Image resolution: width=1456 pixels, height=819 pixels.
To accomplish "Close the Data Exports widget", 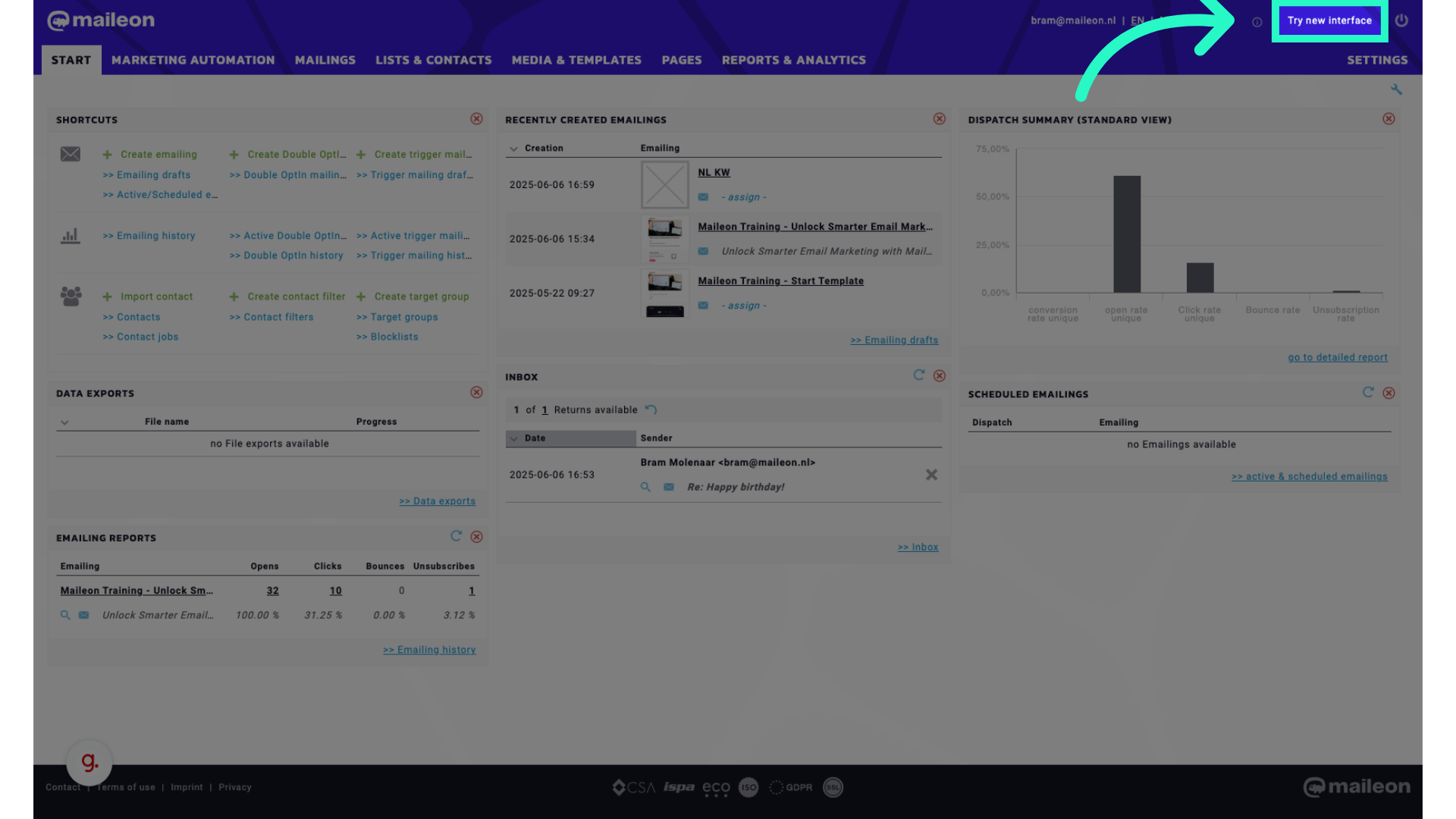I will pos(476,393).
